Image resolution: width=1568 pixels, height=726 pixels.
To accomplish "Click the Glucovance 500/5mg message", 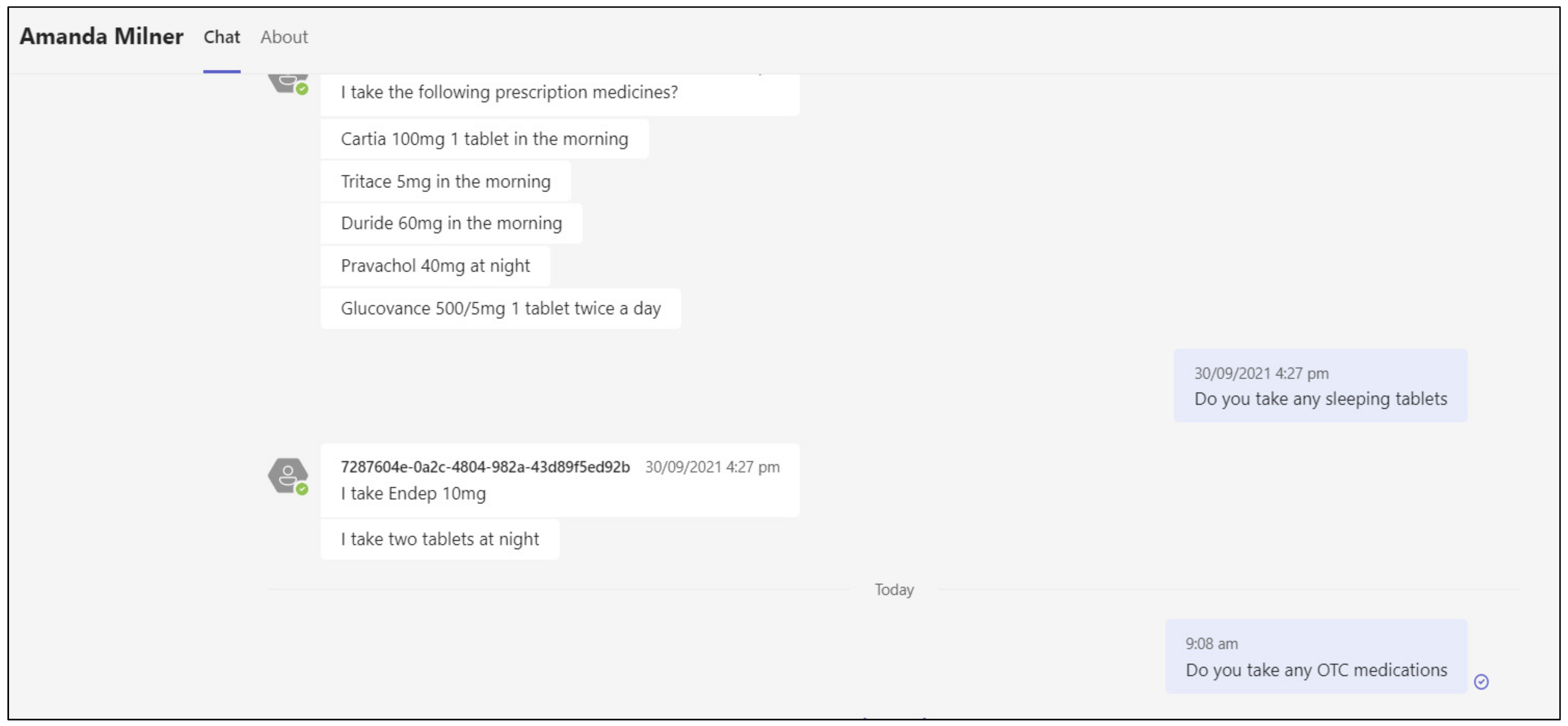I will click(x=500, y=308).
